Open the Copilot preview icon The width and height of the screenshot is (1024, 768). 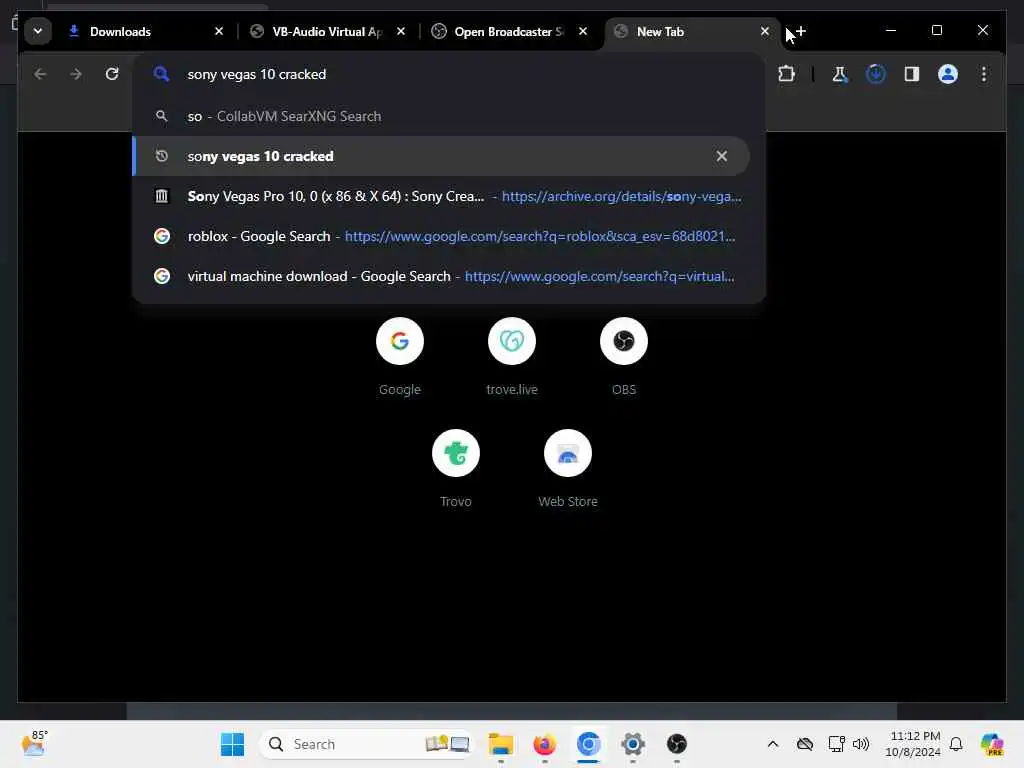[992, 744]
